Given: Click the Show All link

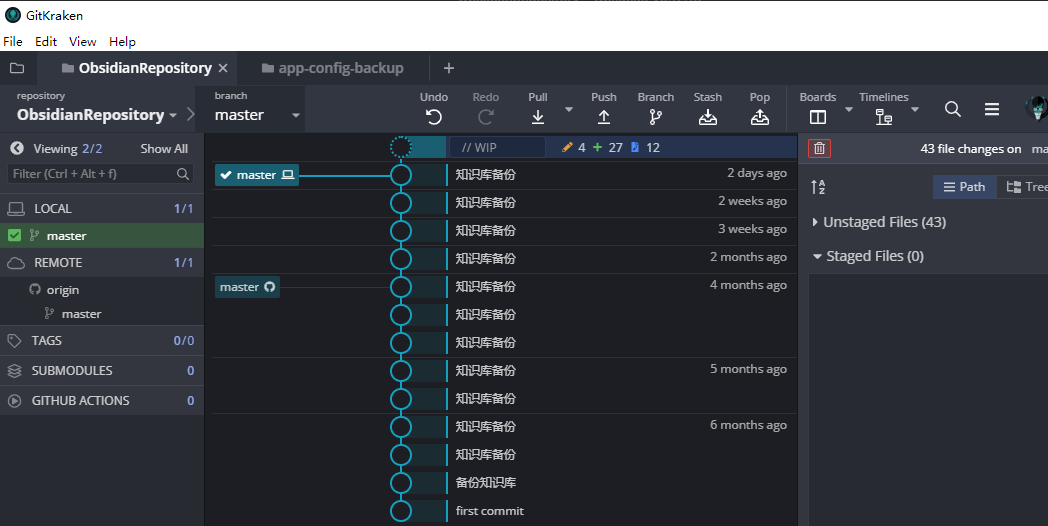Looking at the screenshot, I should tap(164, 149).
